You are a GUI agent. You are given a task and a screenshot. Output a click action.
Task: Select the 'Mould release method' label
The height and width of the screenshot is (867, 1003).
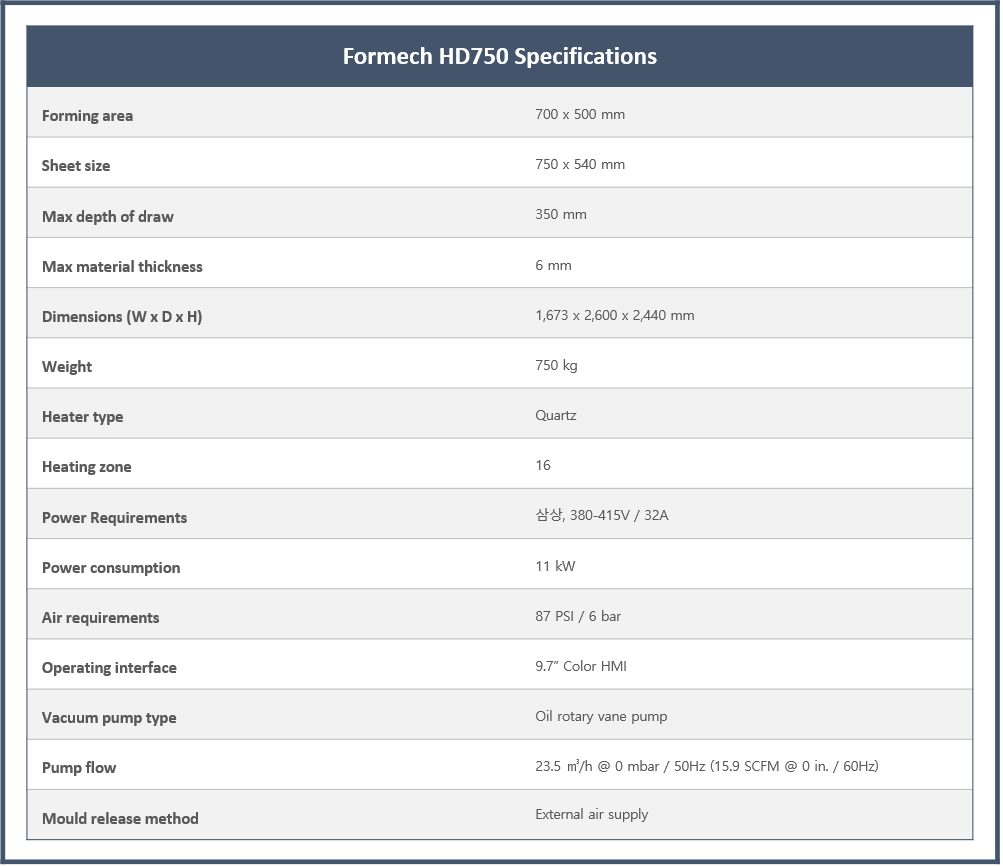tap(120, 819)
